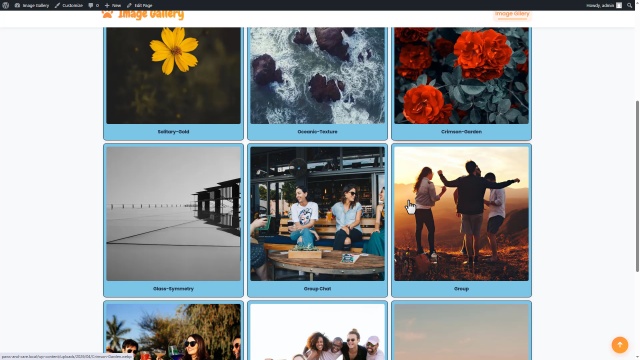Open the Crimson-Garden red roses photo
The width and height of the screenshot is (640, 360).
(461, 76)
